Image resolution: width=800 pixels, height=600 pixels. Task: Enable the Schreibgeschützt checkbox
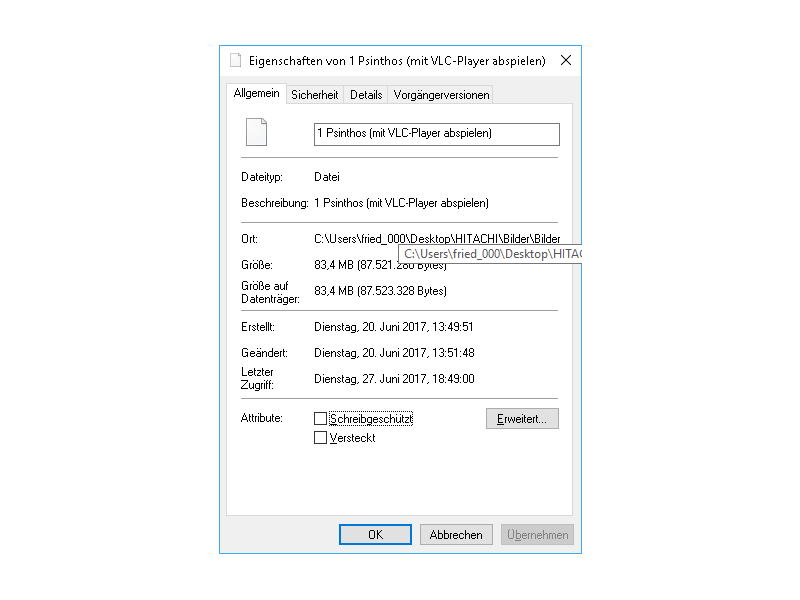[321, 419]
